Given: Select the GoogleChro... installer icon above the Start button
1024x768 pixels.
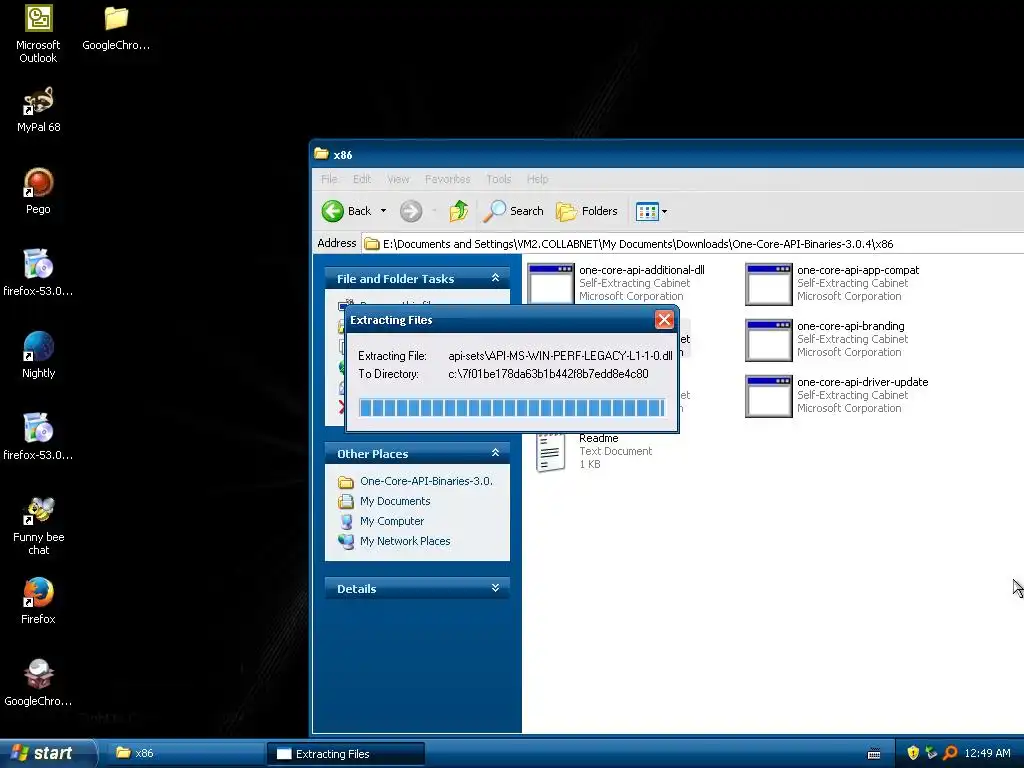Looking at the screenshot, I should click(38, 683).
